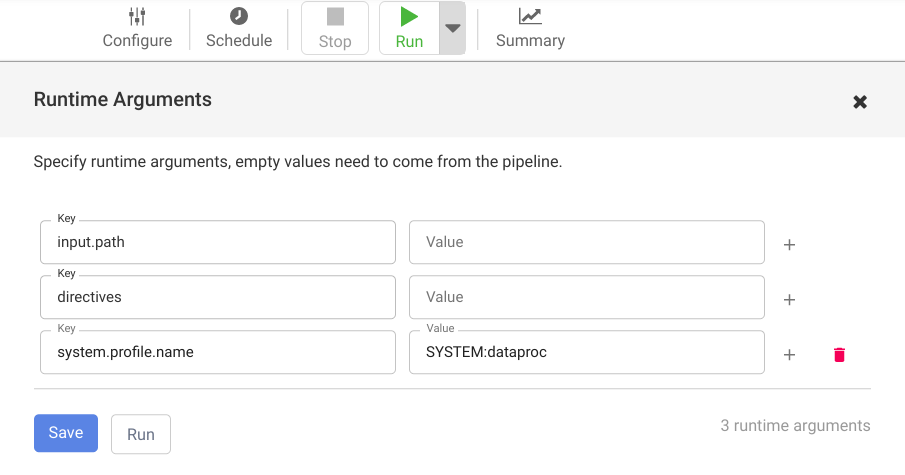The image size is (905, 475).
Task: Click the Summary label in the toolbar
Action: tap(530, 41)
